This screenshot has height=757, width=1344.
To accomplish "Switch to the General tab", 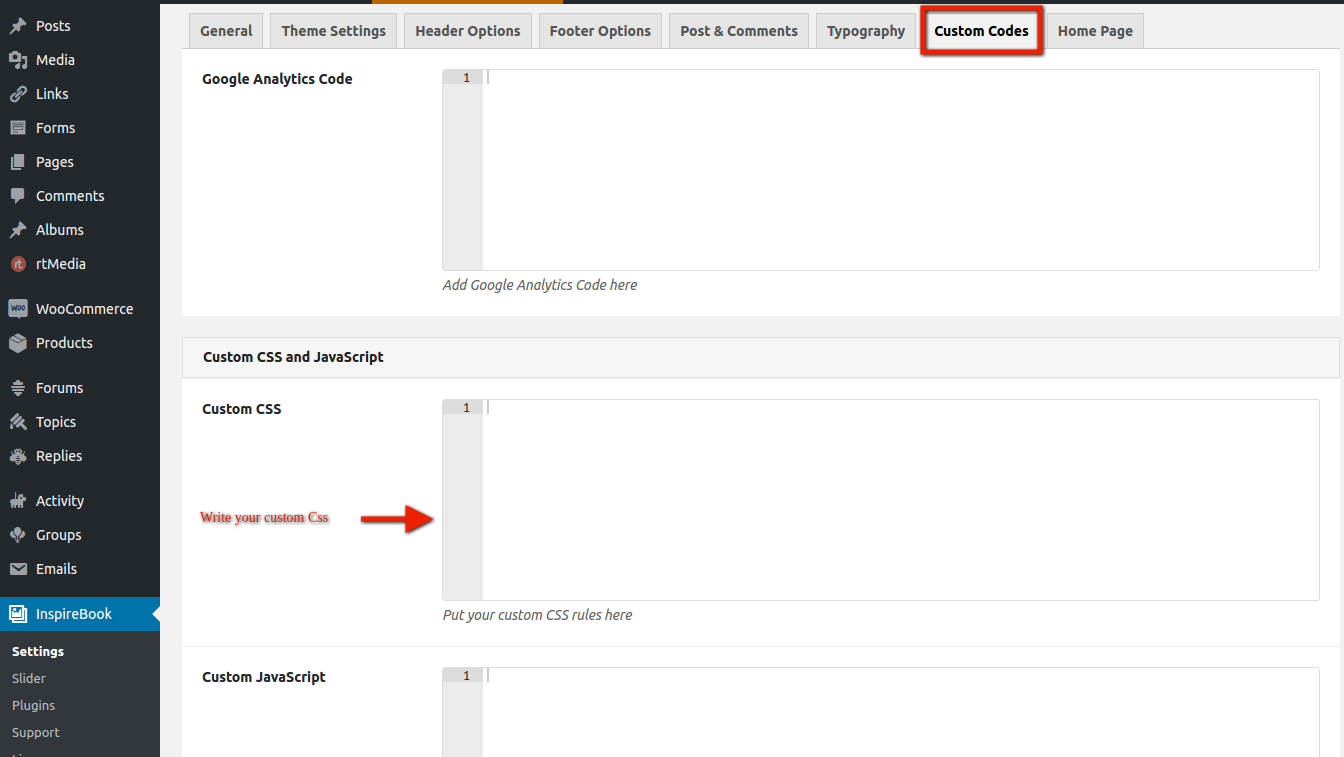I will point(226,31).
